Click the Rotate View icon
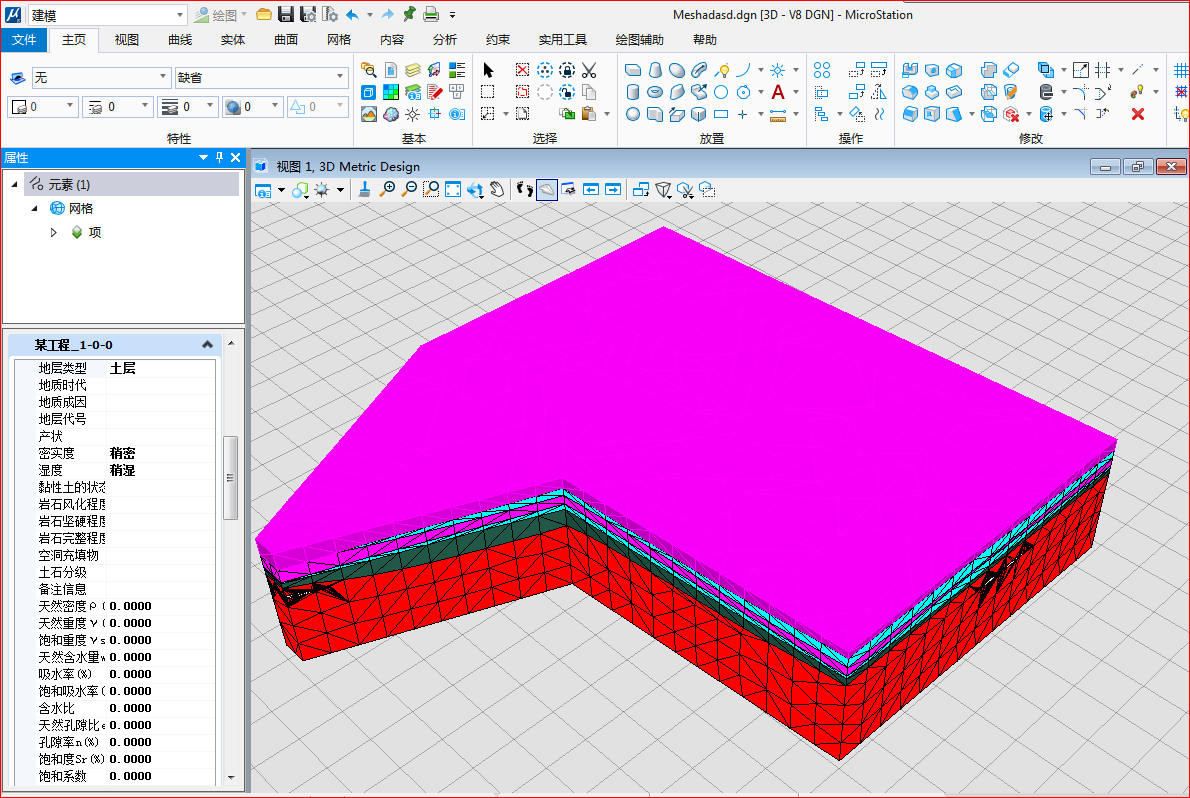This screenshot has height=798, width=1190. tap(475, 189)
